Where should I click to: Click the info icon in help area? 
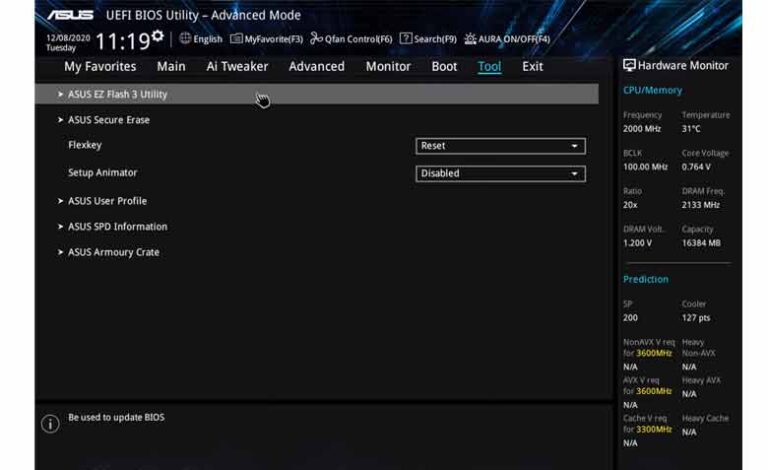pos(50,423)
